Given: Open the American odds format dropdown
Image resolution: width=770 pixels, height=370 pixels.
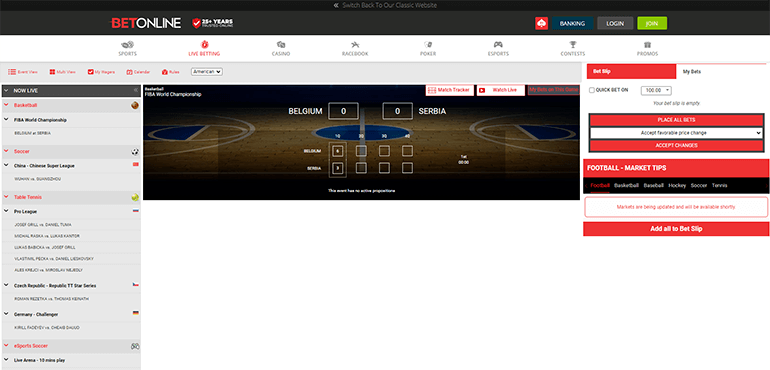Looking at the screenshot, I should point(207,72).
